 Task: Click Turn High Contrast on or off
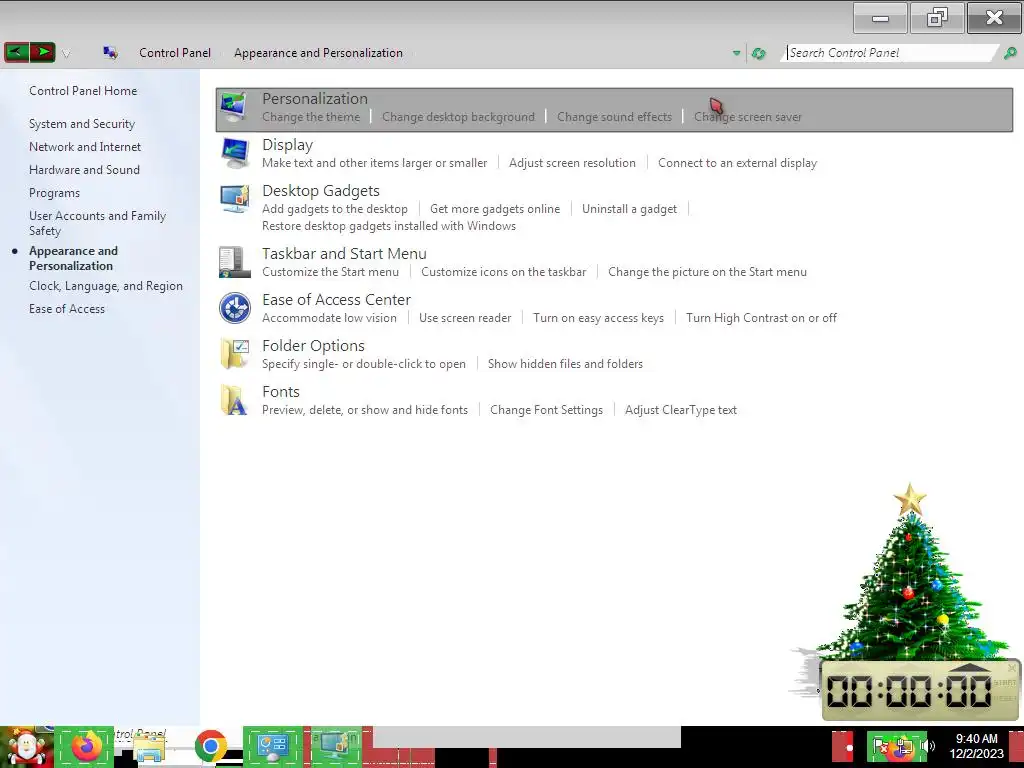761,318
